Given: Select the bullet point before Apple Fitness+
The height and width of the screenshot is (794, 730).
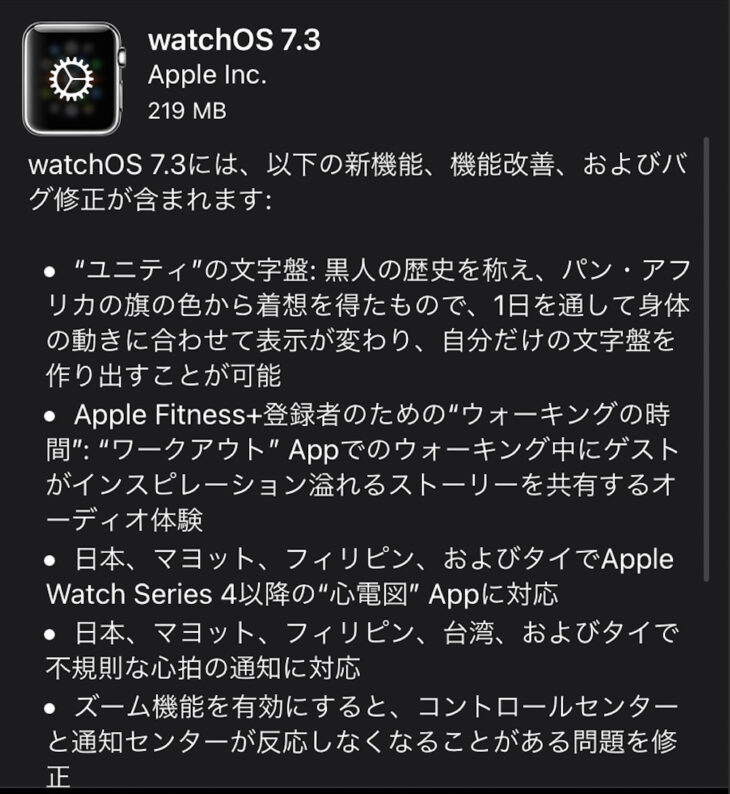Looking at the screenshot, I should coord(50,416).
